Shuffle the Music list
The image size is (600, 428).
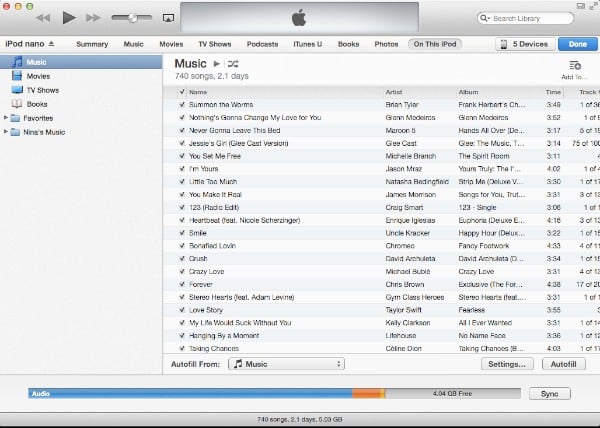(232, 64)
